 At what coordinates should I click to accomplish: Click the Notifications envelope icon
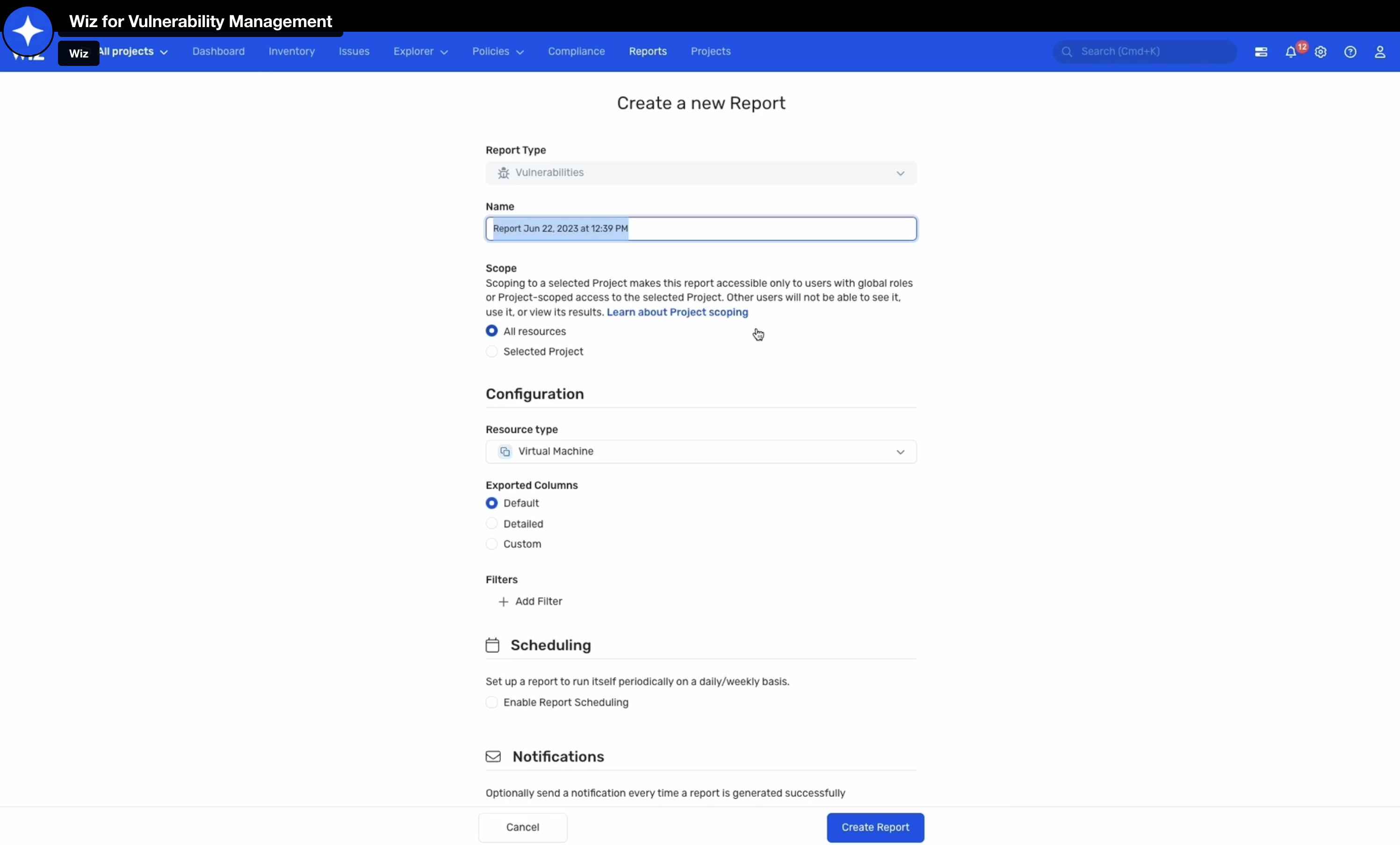coord(493,756)
